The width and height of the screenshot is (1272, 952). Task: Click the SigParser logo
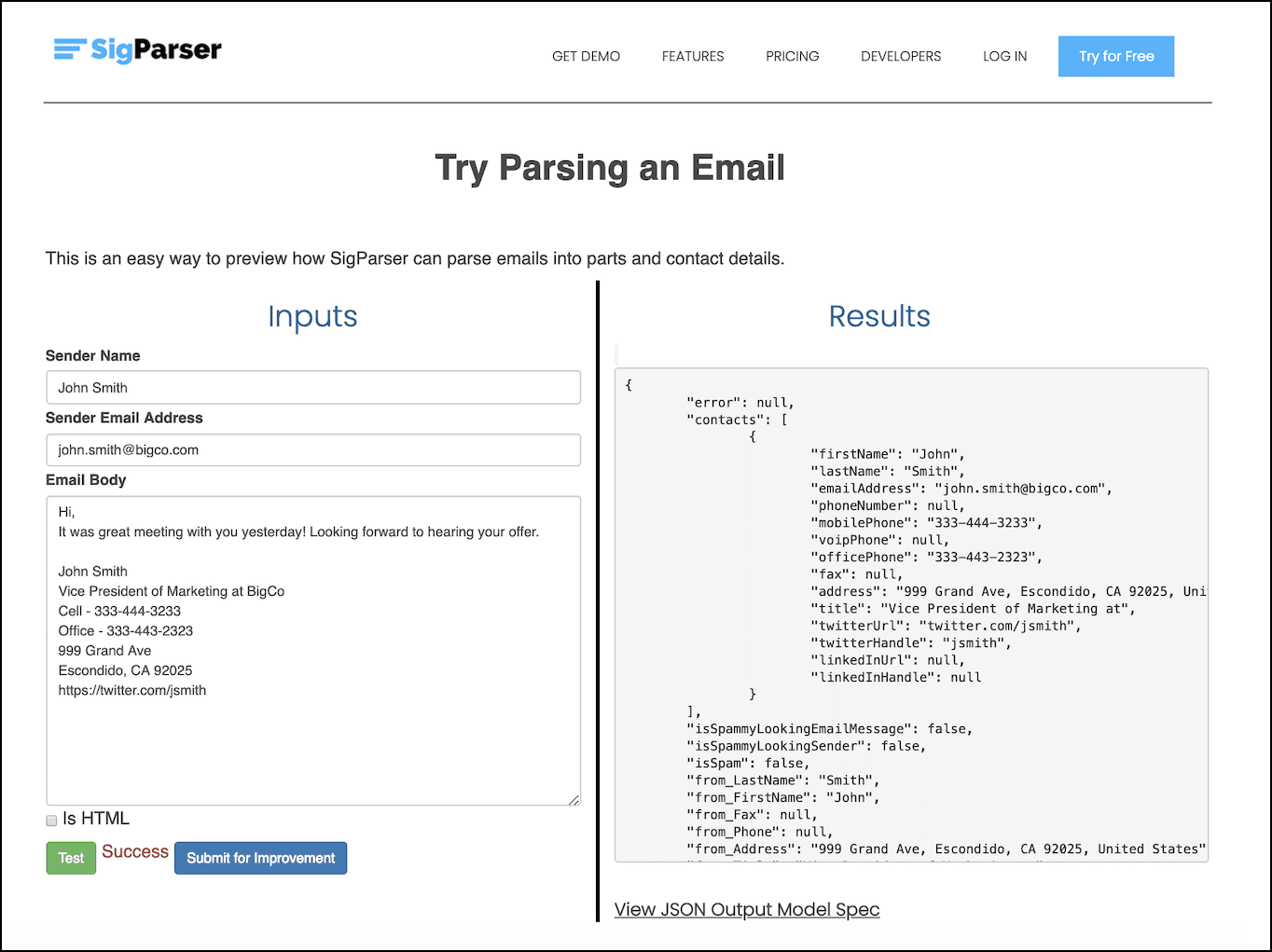coord(138,49)
